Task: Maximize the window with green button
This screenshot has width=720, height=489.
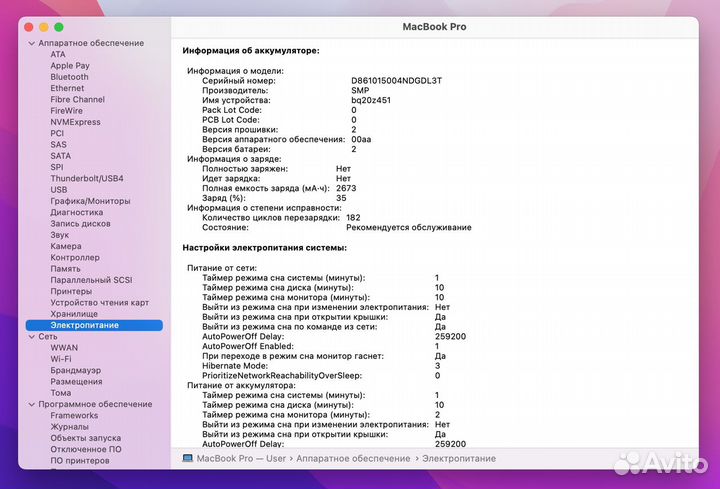Action: tap(59, 28)
